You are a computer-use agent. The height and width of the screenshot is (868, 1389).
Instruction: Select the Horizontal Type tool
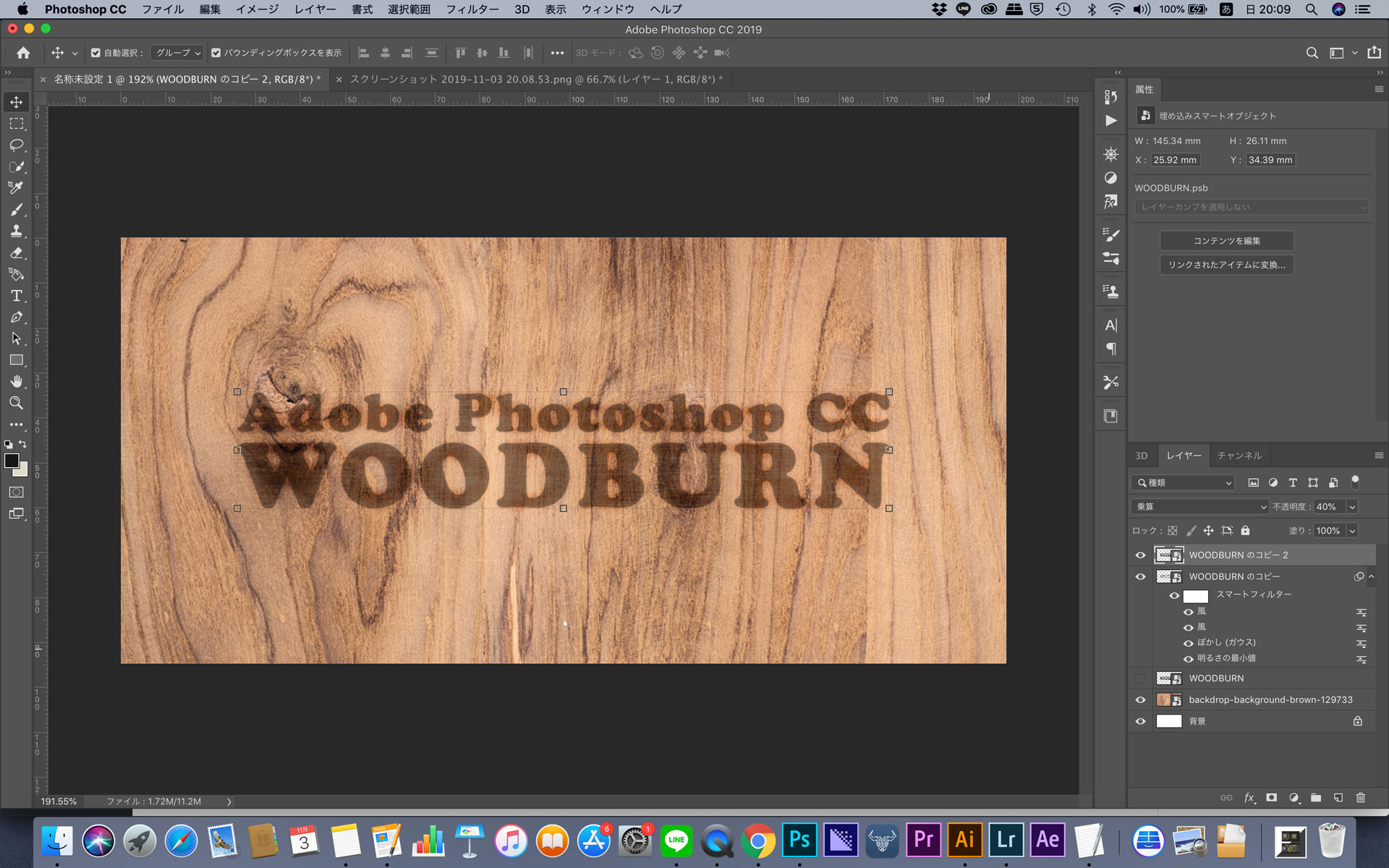pyautogui.click(x=16, y=296)
